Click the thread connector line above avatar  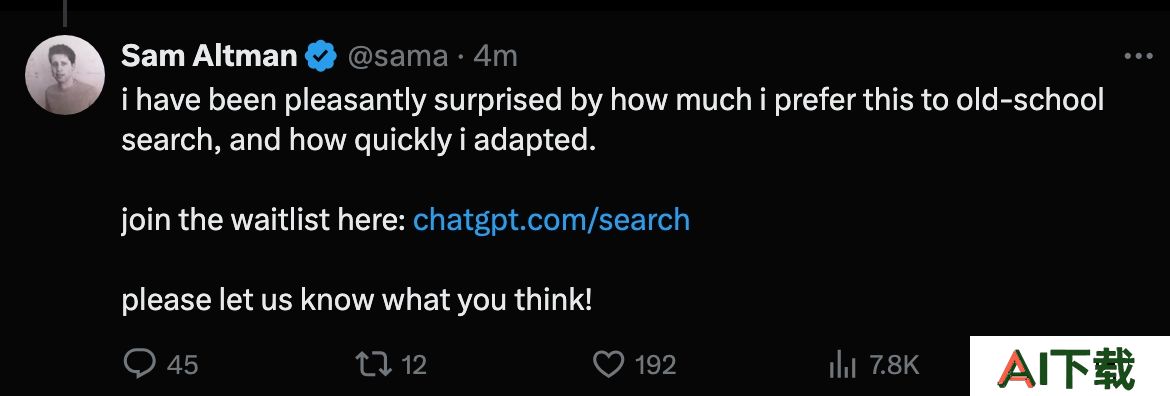pos(66,13)
